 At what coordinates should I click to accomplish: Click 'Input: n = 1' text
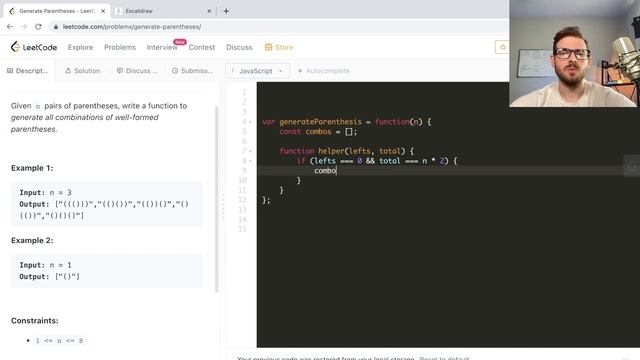tap(45, 265)
